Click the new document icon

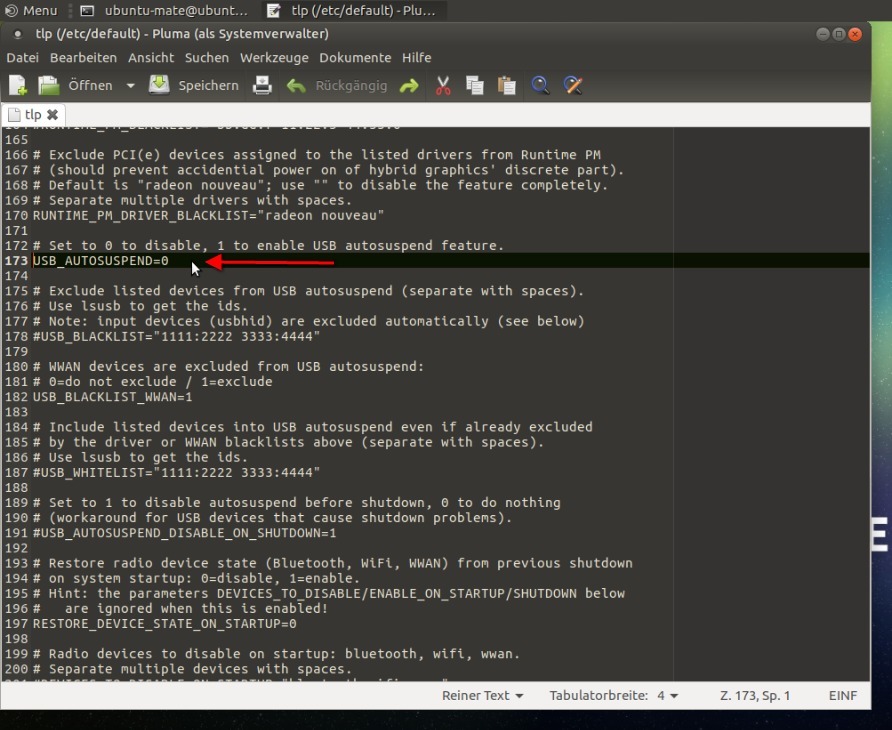[x=17, y=86]
